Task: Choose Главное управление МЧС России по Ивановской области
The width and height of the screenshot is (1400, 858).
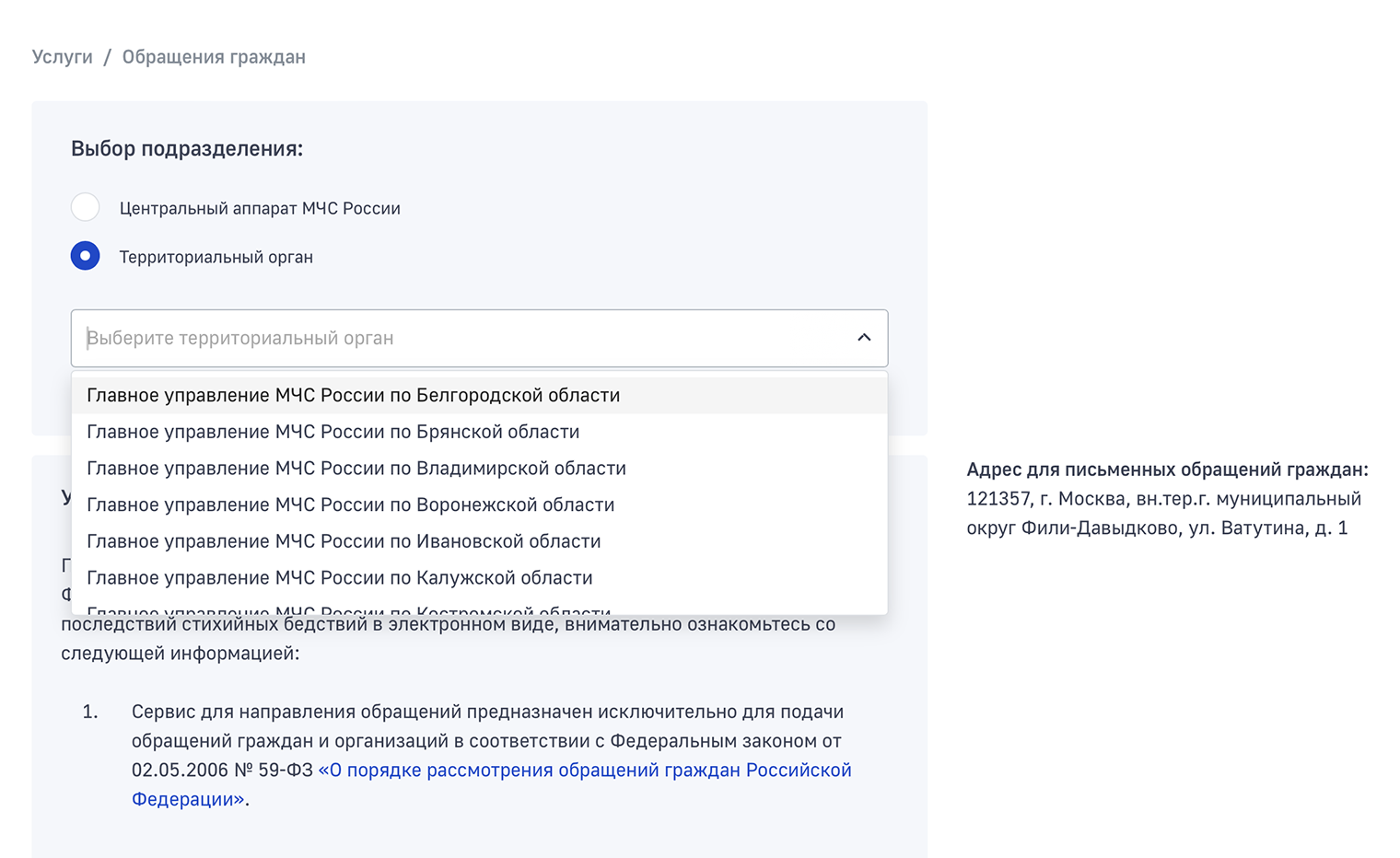Action: click(x=479, y=541)
